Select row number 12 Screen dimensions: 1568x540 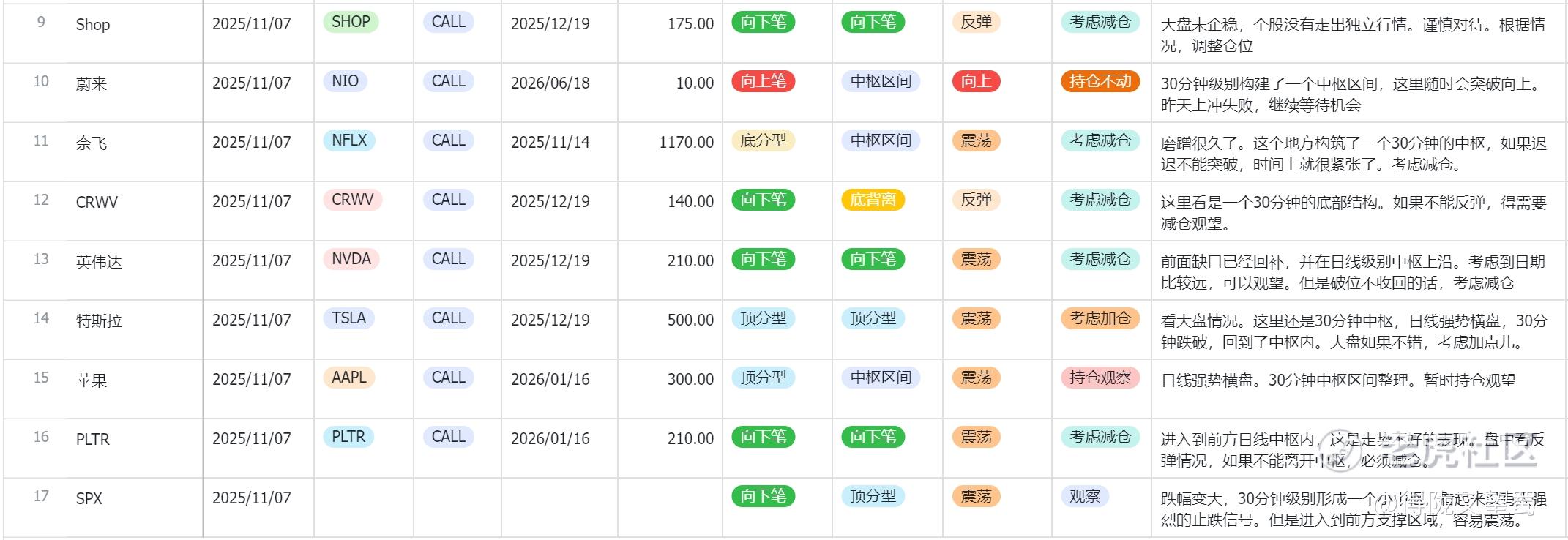pyautogui.click(x=41, y=200)
